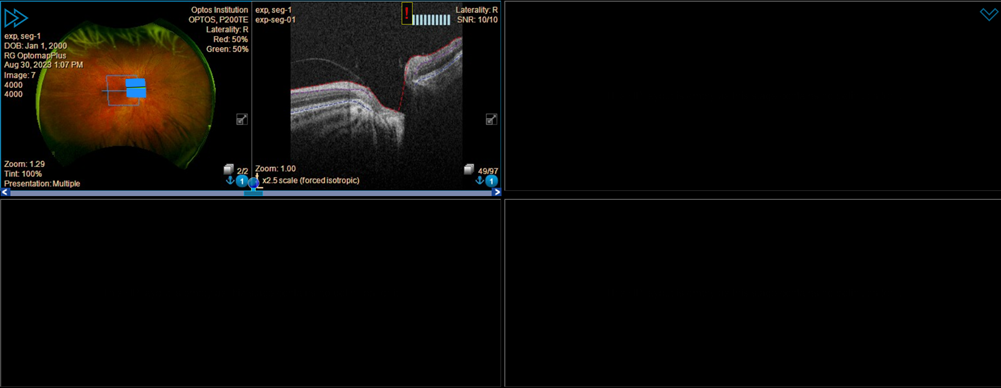
Task: Select the blue OCT scan region on fundus
Action: pos(136,88)
